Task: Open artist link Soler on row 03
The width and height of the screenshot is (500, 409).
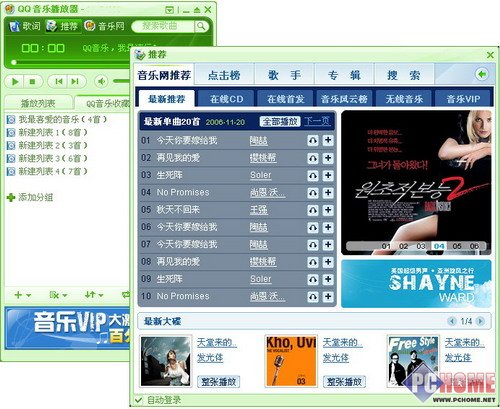Action: pyautogui.click(x=261, y=175)
